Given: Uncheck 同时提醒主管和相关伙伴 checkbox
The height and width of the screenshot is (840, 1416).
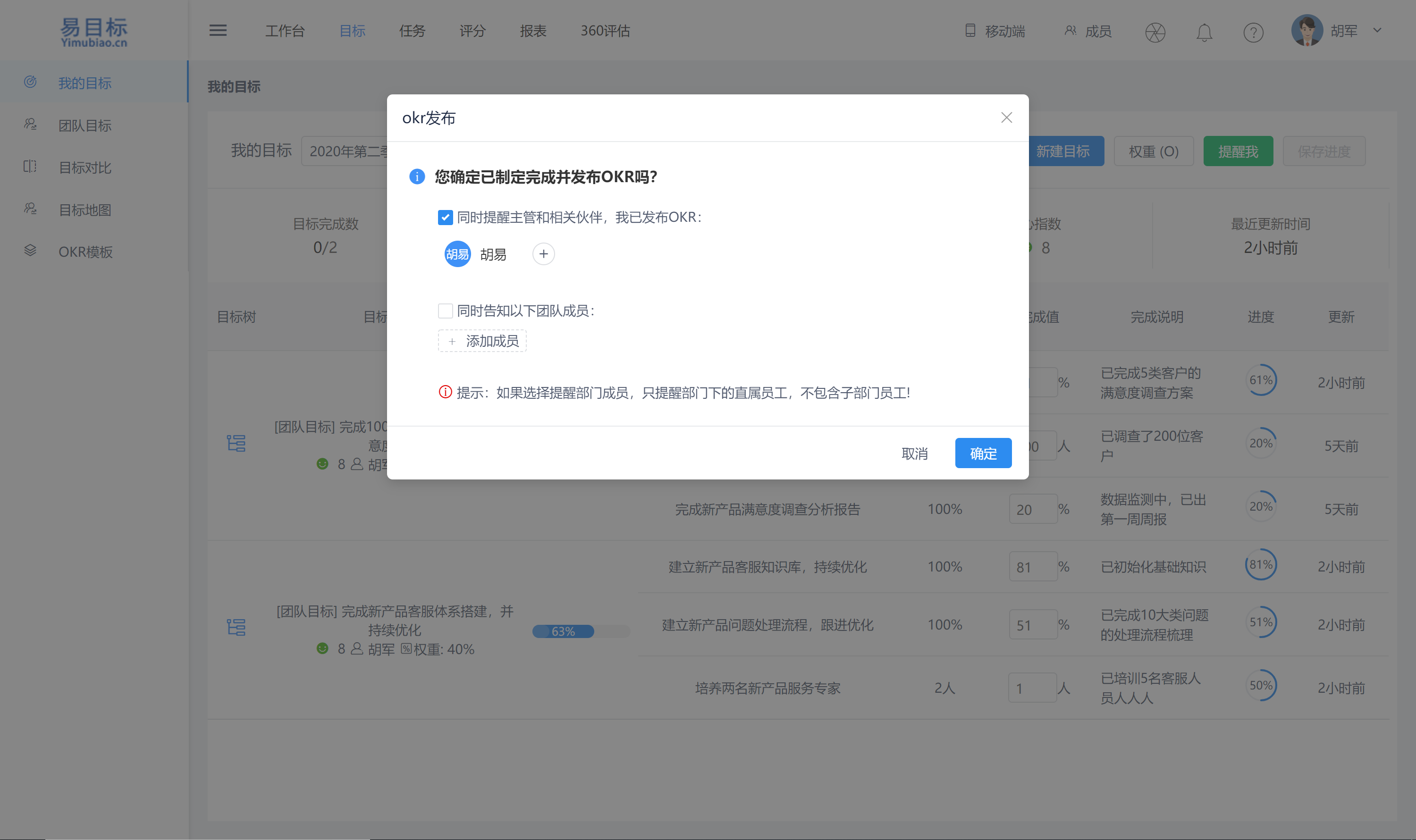Looking at the screenshot, I should click(445, 218).
